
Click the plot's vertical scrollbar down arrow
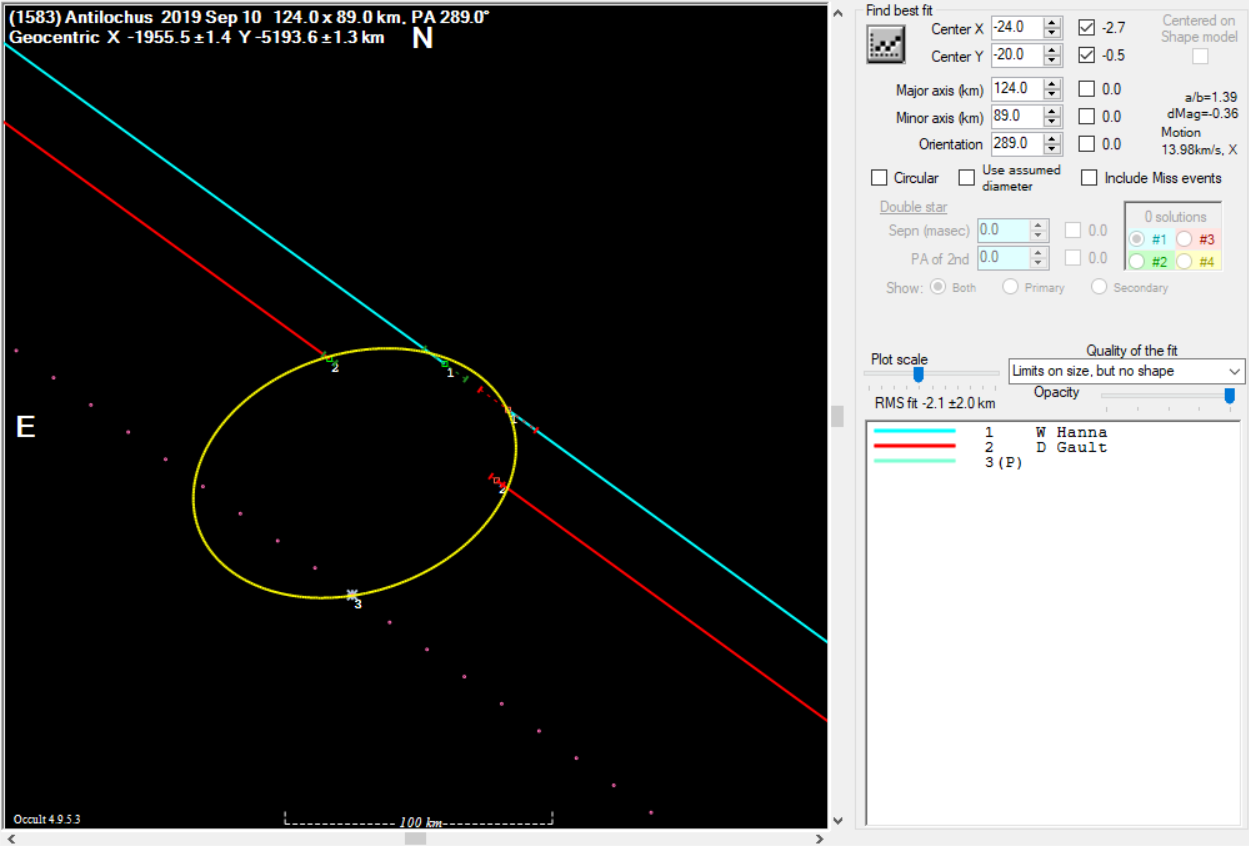click(x=838, y=822)
